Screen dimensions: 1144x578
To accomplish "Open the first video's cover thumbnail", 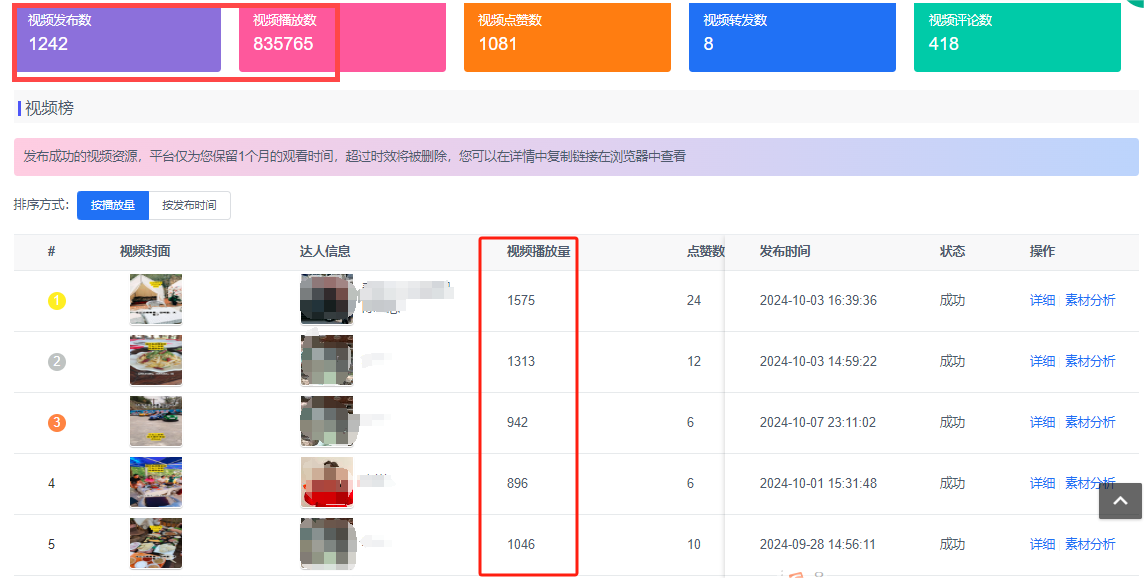I will [x=155, y=300].
